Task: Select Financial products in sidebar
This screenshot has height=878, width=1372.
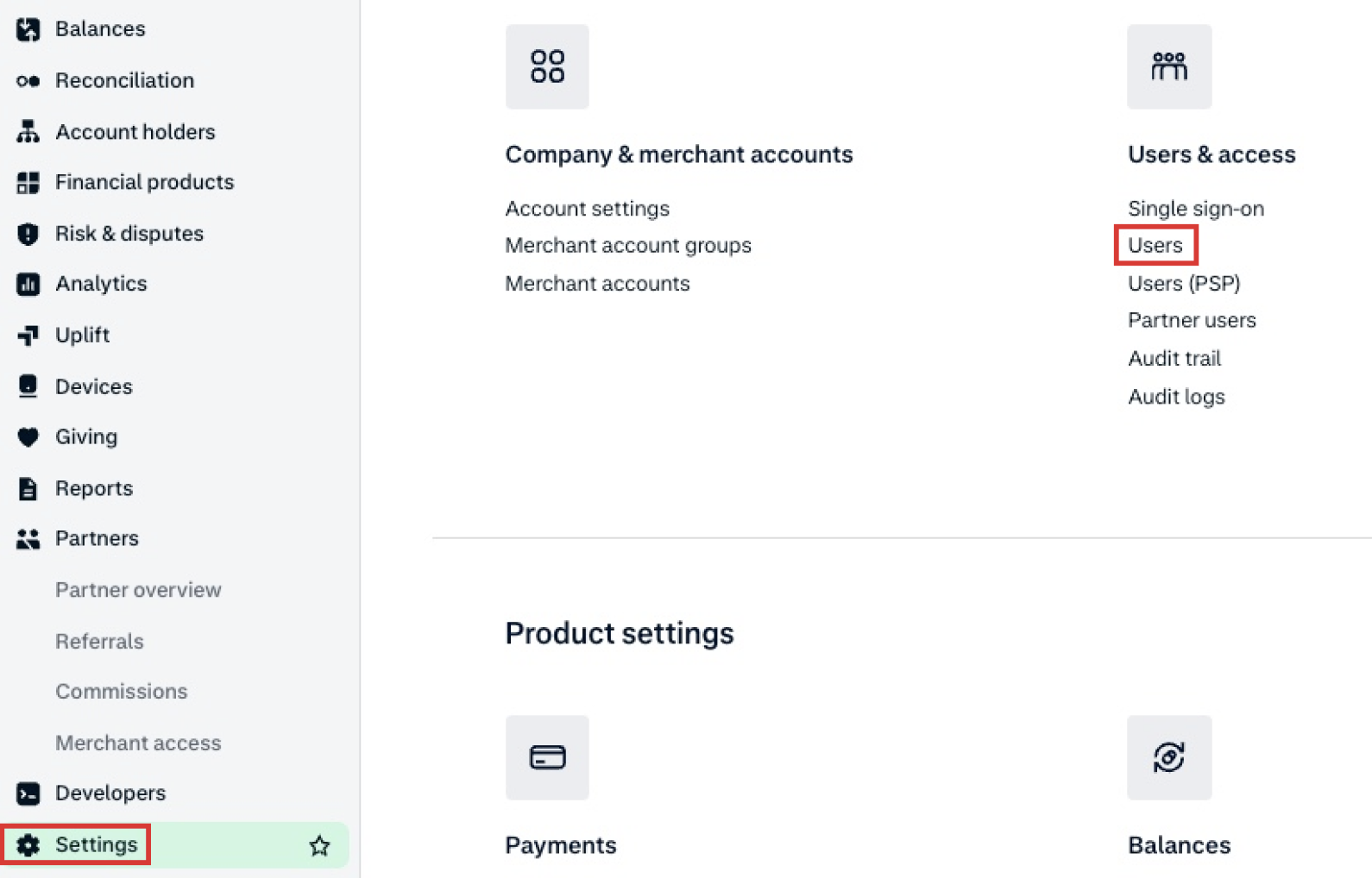Action: [x=144, y=182]
